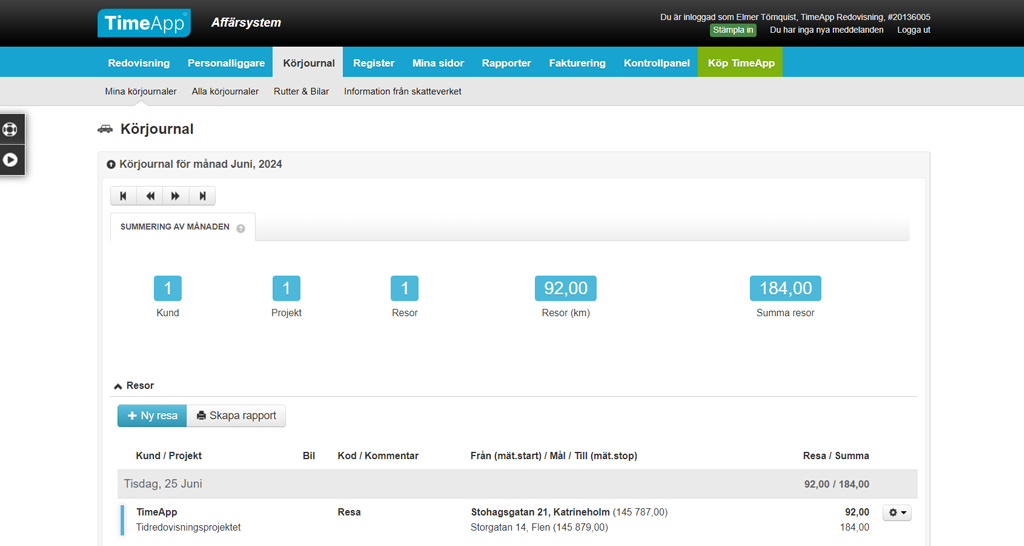Screen dimensions: 1024x546
Task: Select the Köp TimeApp menu item
Action: [740, 62]
